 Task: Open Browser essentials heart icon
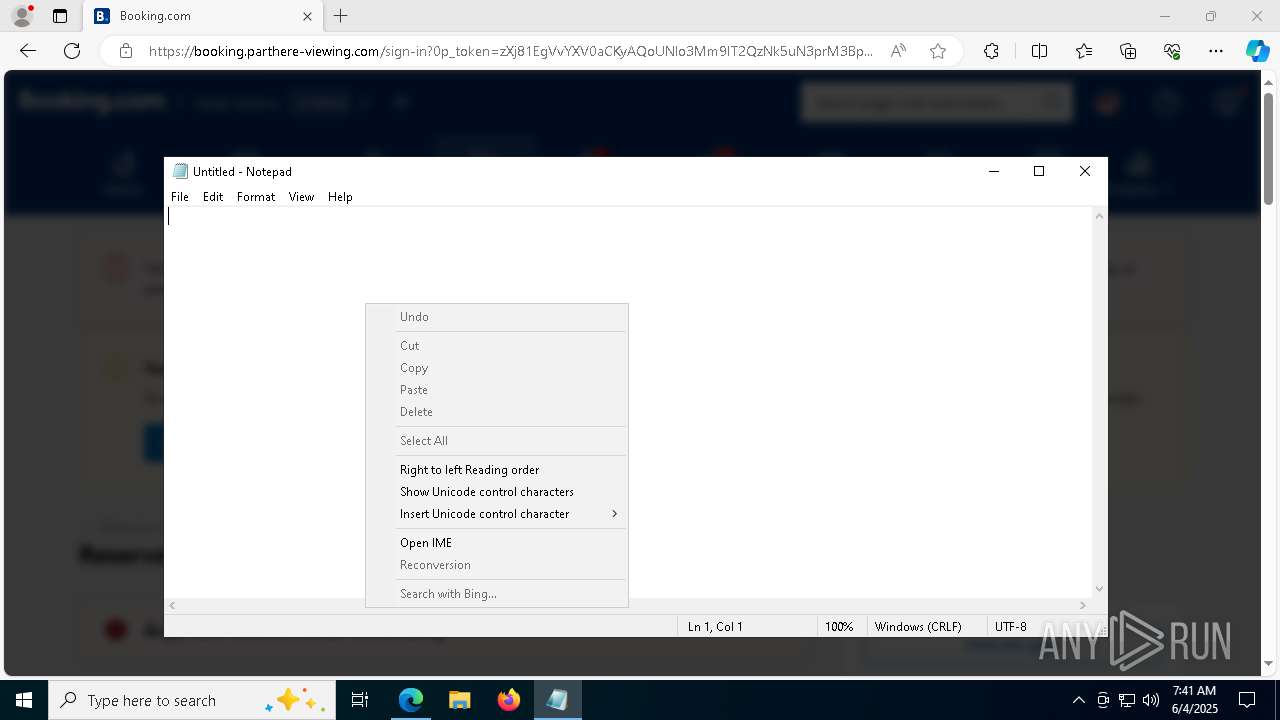pos(1172,51)
